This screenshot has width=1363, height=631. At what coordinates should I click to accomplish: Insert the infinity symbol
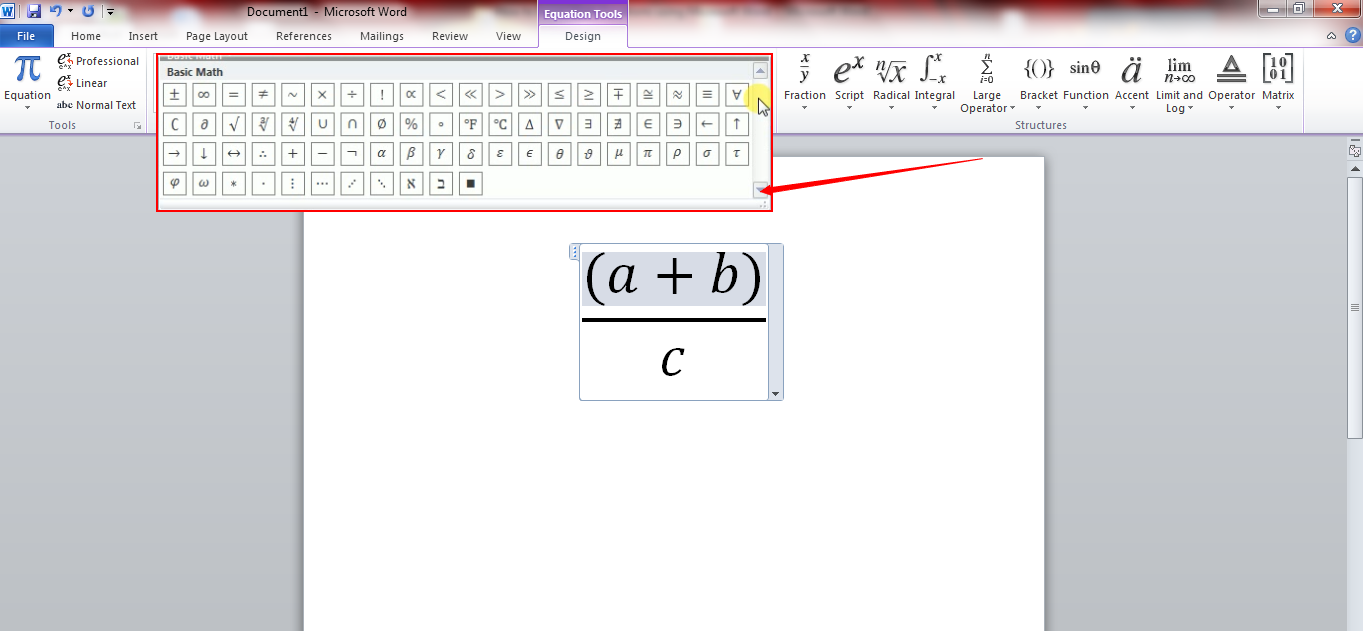click(x=203, y=94)
